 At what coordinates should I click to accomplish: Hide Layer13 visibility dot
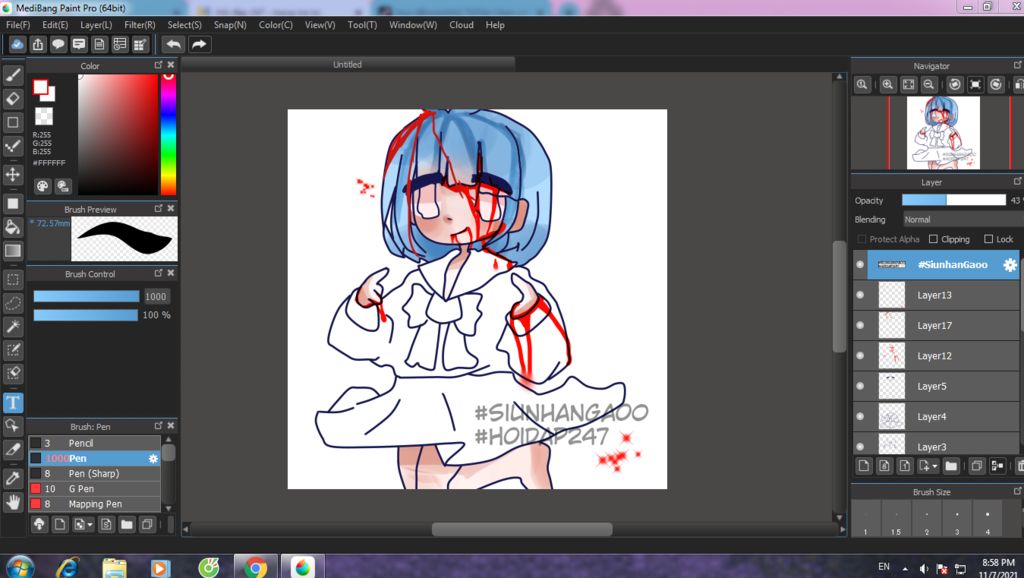tap(860, 295)
